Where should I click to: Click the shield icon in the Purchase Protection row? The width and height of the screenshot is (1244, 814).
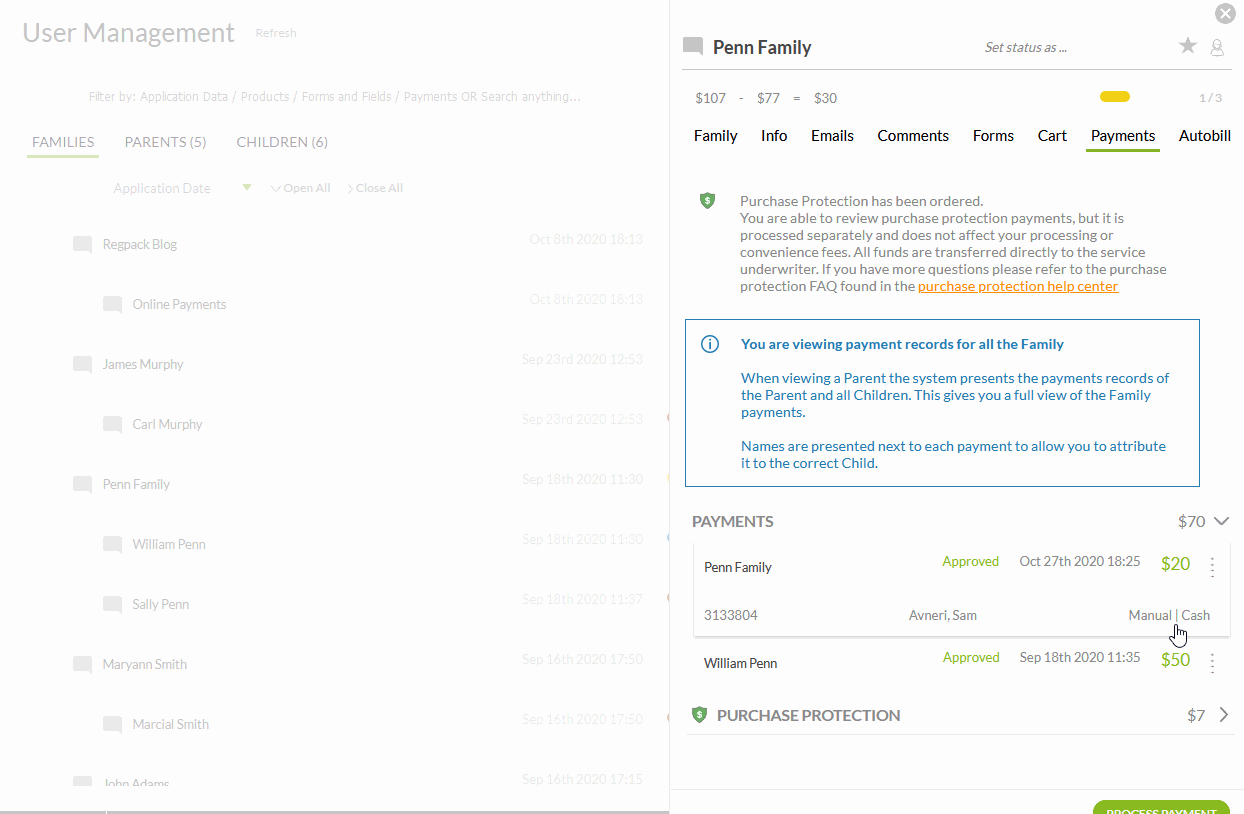(699, 715)
